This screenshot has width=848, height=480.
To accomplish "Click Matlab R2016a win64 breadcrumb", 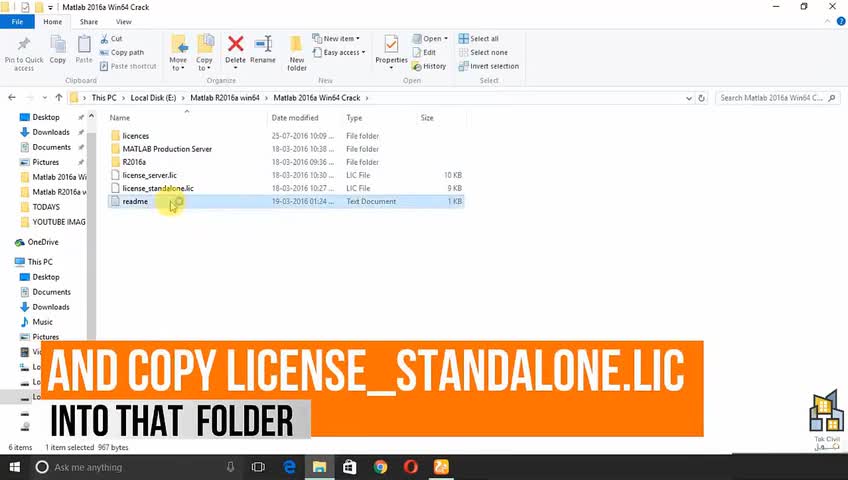I will tap(224, 98).
